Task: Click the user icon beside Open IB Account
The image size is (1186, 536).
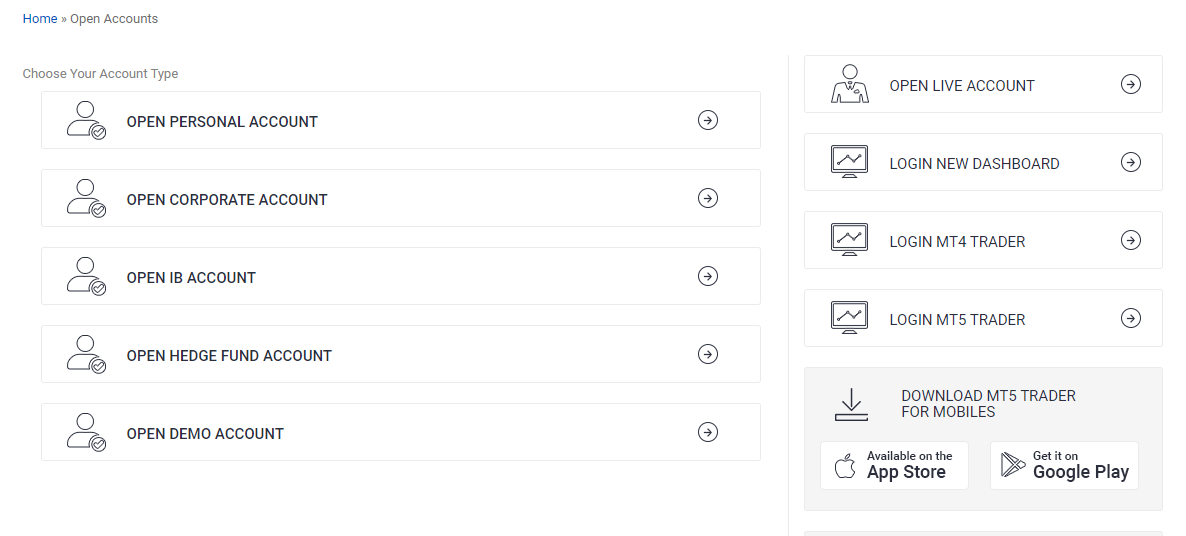Action: 86,276
